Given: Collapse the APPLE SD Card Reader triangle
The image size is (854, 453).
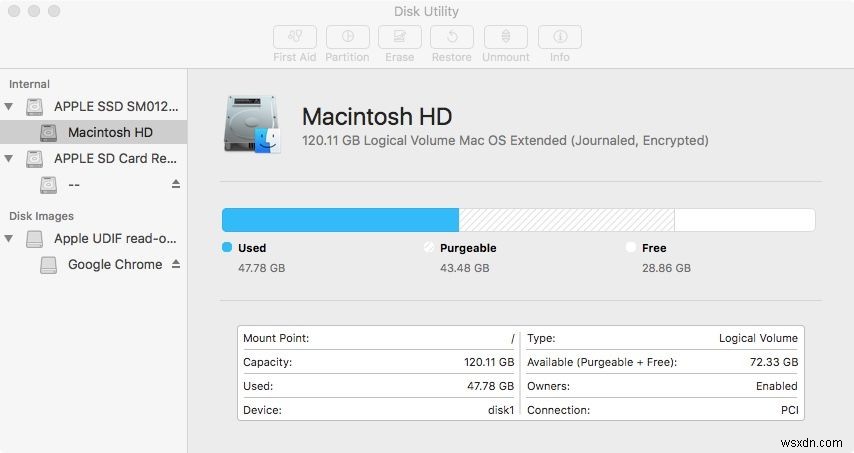Looking at the screenshot, I should 9,158.
